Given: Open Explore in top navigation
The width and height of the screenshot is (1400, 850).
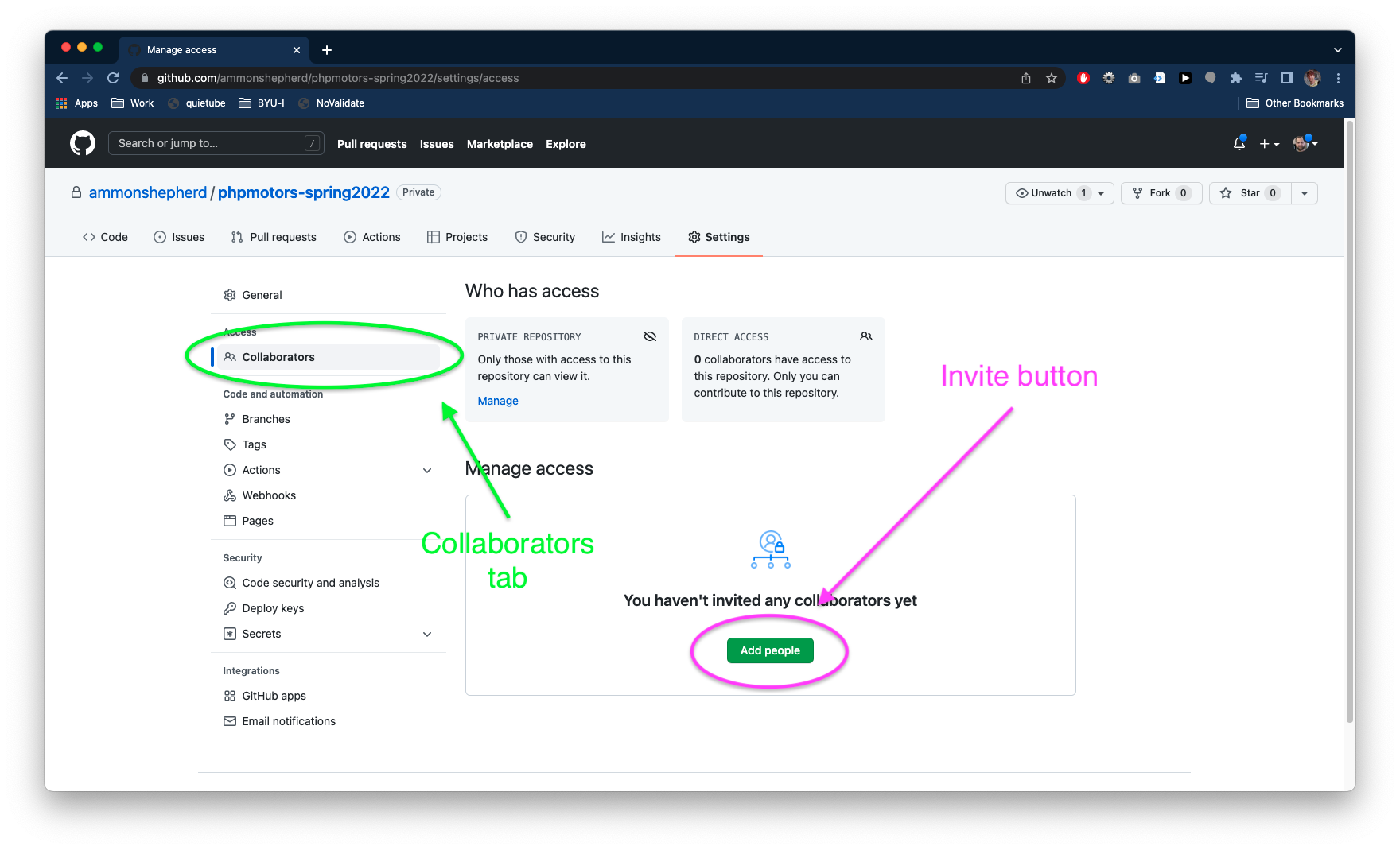Looking at the screenshot, I should pyautogui.click(x=566, y=144).
